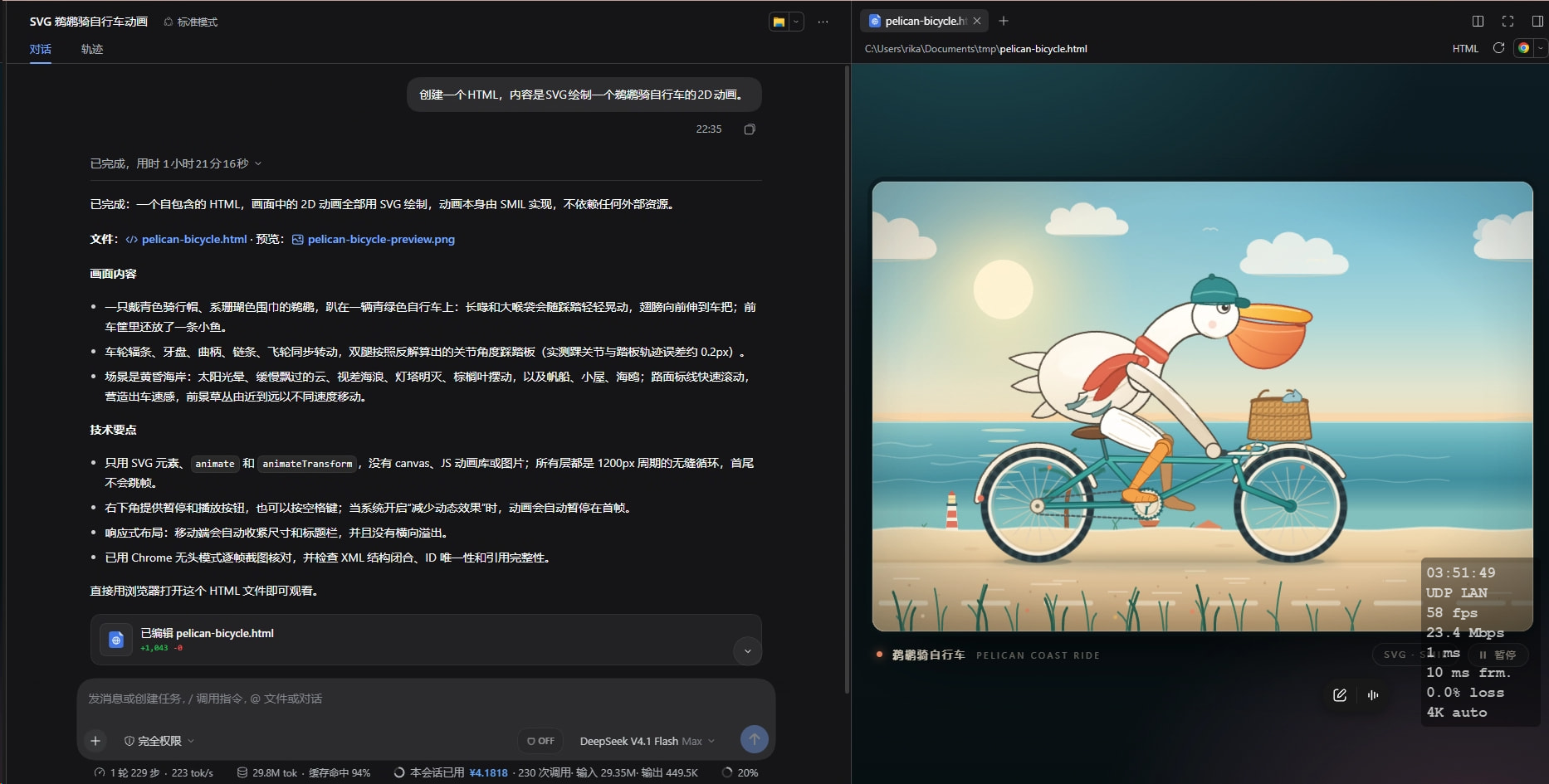This screenshot has width=1549, height=784.
Task: Click the HTML mode label in preview toolbar
Action: point(1465,49)
